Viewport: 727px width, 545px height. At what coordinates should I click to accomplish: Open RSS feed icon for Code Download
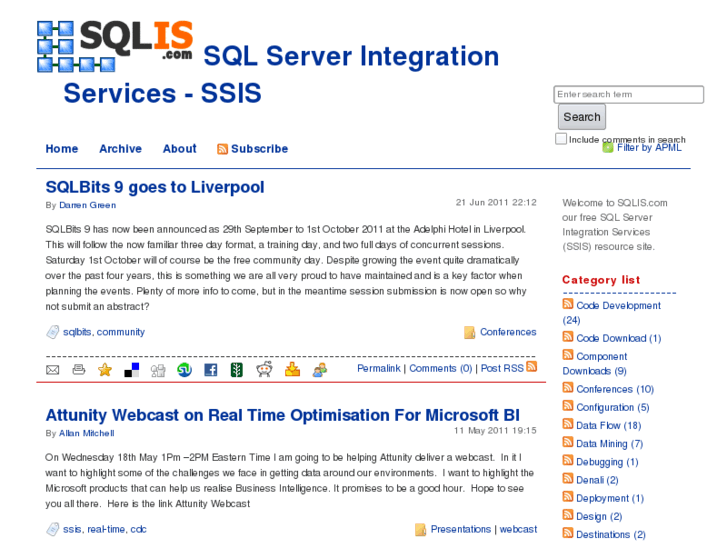568,337
